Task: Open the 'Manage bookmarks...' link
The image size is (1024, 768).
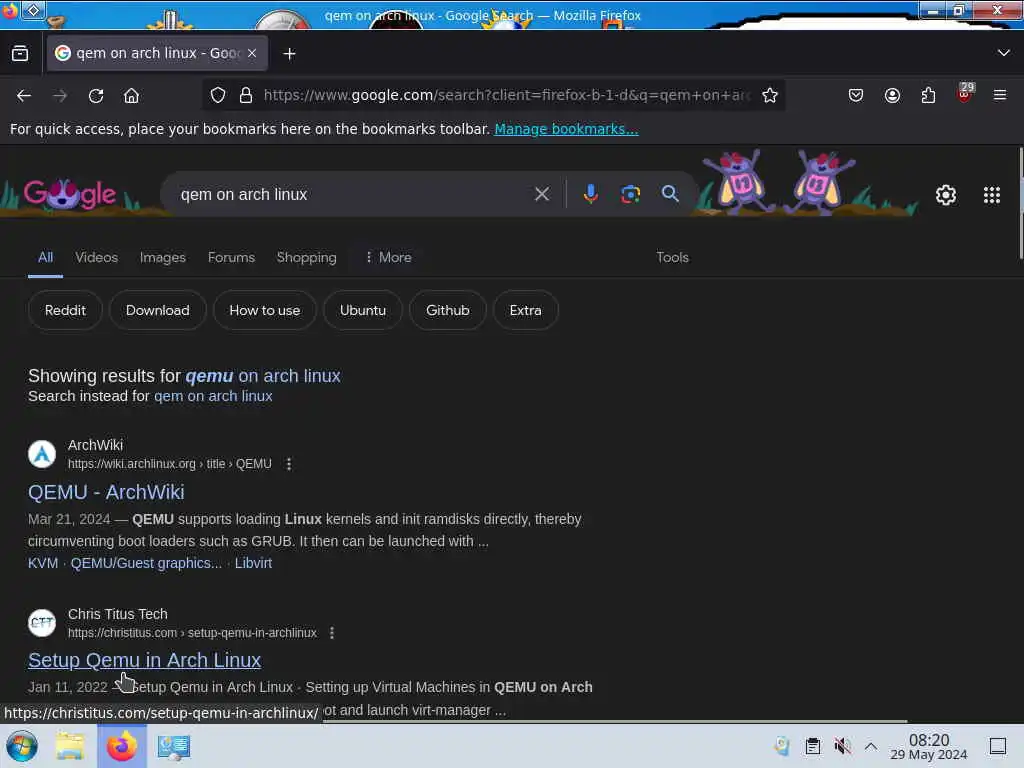Action: (566, 129)
